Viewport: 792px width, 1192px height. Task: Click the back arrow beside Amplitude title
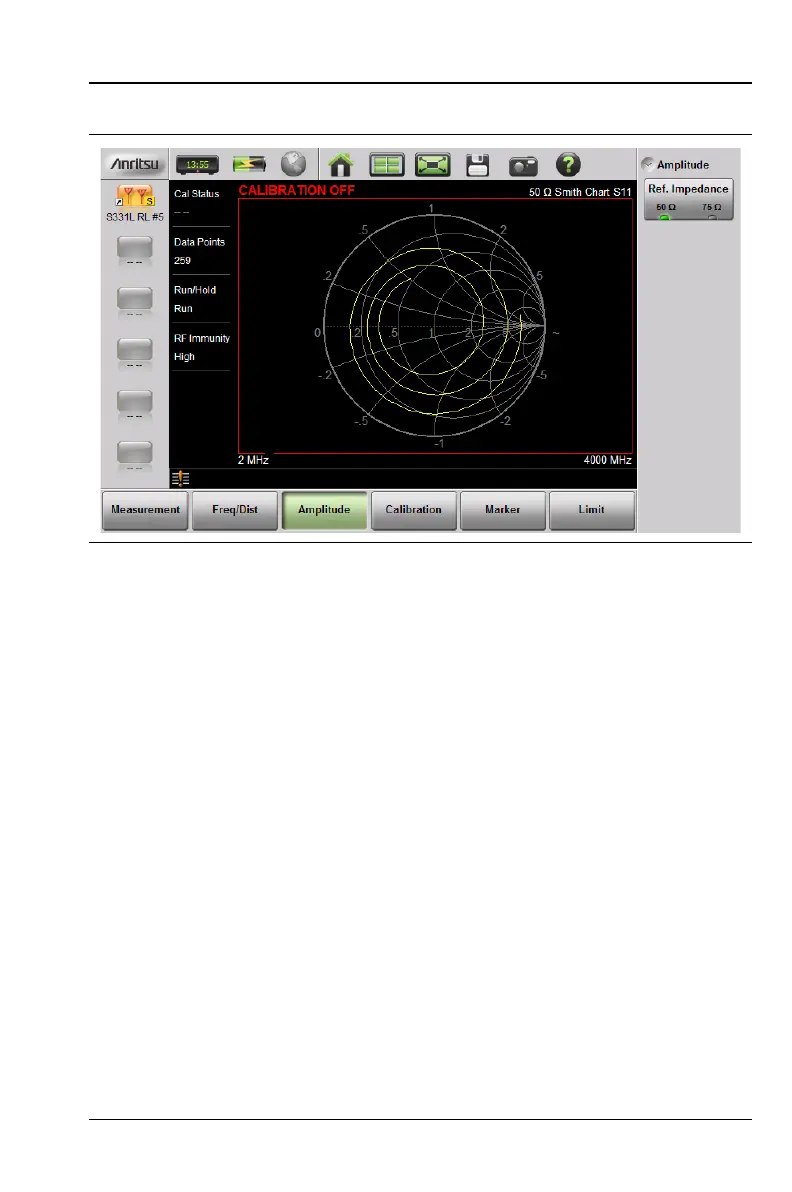point(648,164)
